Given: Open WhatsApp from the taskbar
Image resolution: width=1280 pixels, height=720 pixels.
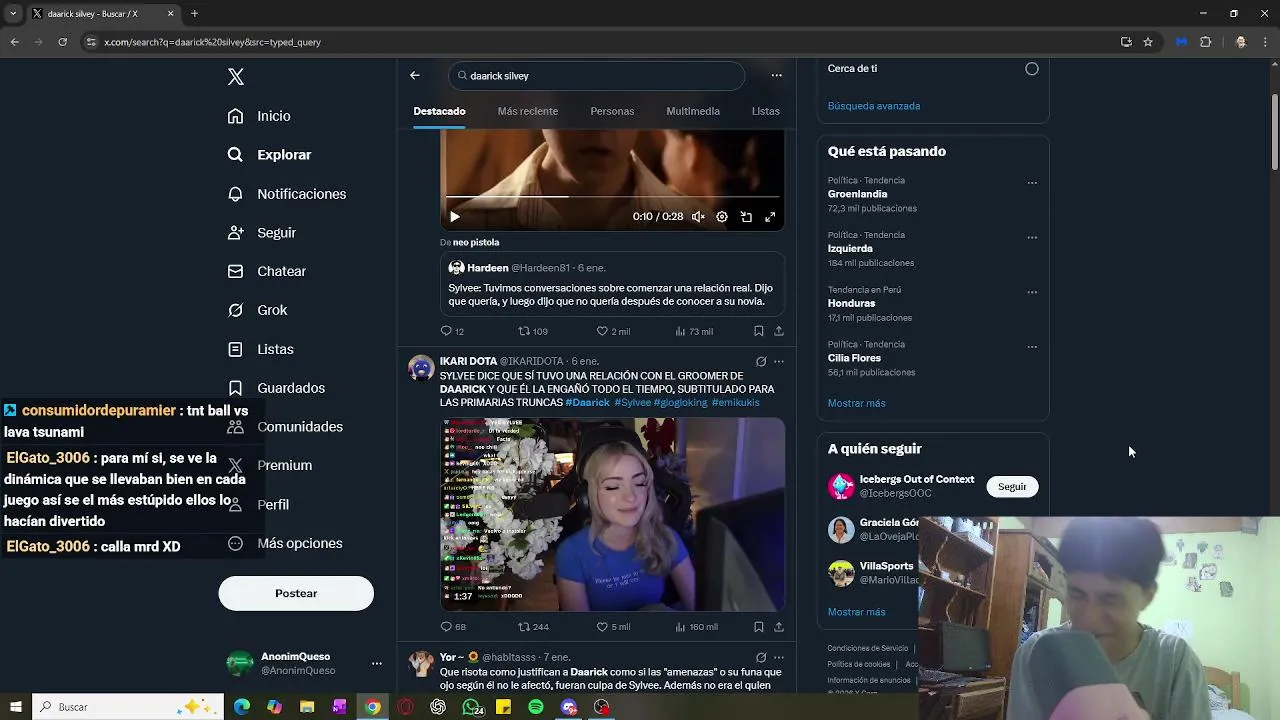Looking at the screenshot, I should pos(472,707).
